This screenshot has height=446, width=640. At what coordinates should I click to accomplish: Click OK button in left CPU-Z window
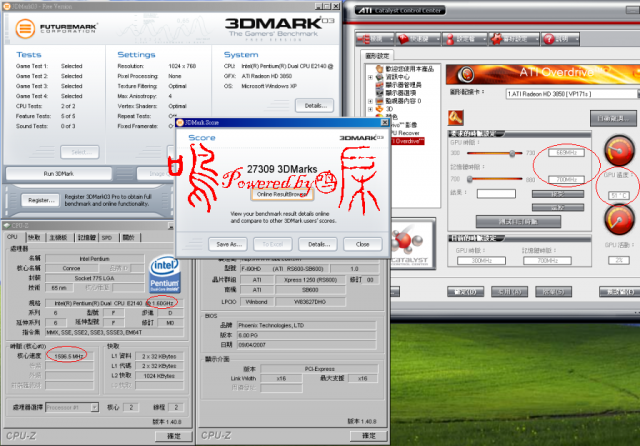(173, 436)
